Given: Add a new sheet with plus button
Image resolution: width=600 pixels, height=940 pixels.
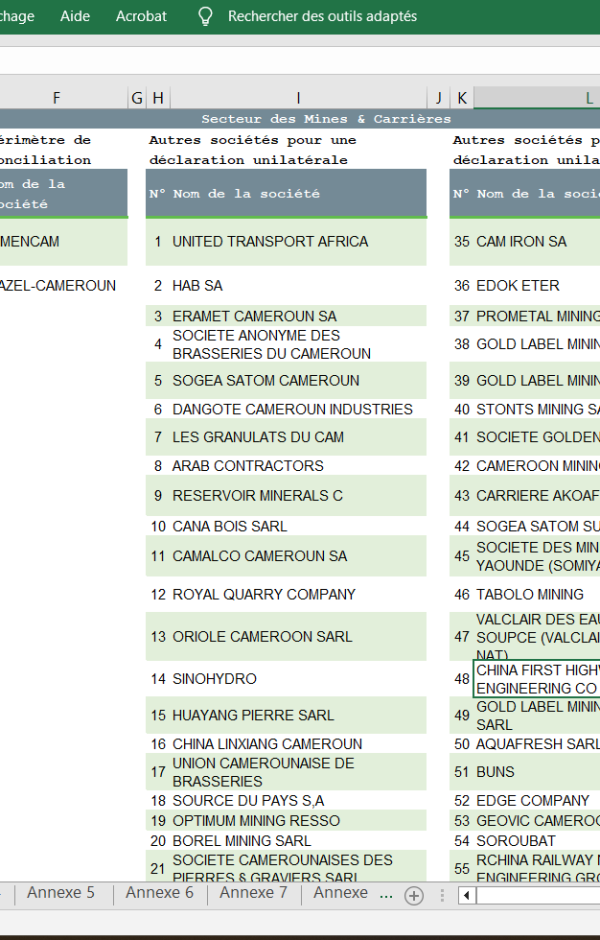Looking at the screenshot, I should pyautogui.click(x=414, y=896).
